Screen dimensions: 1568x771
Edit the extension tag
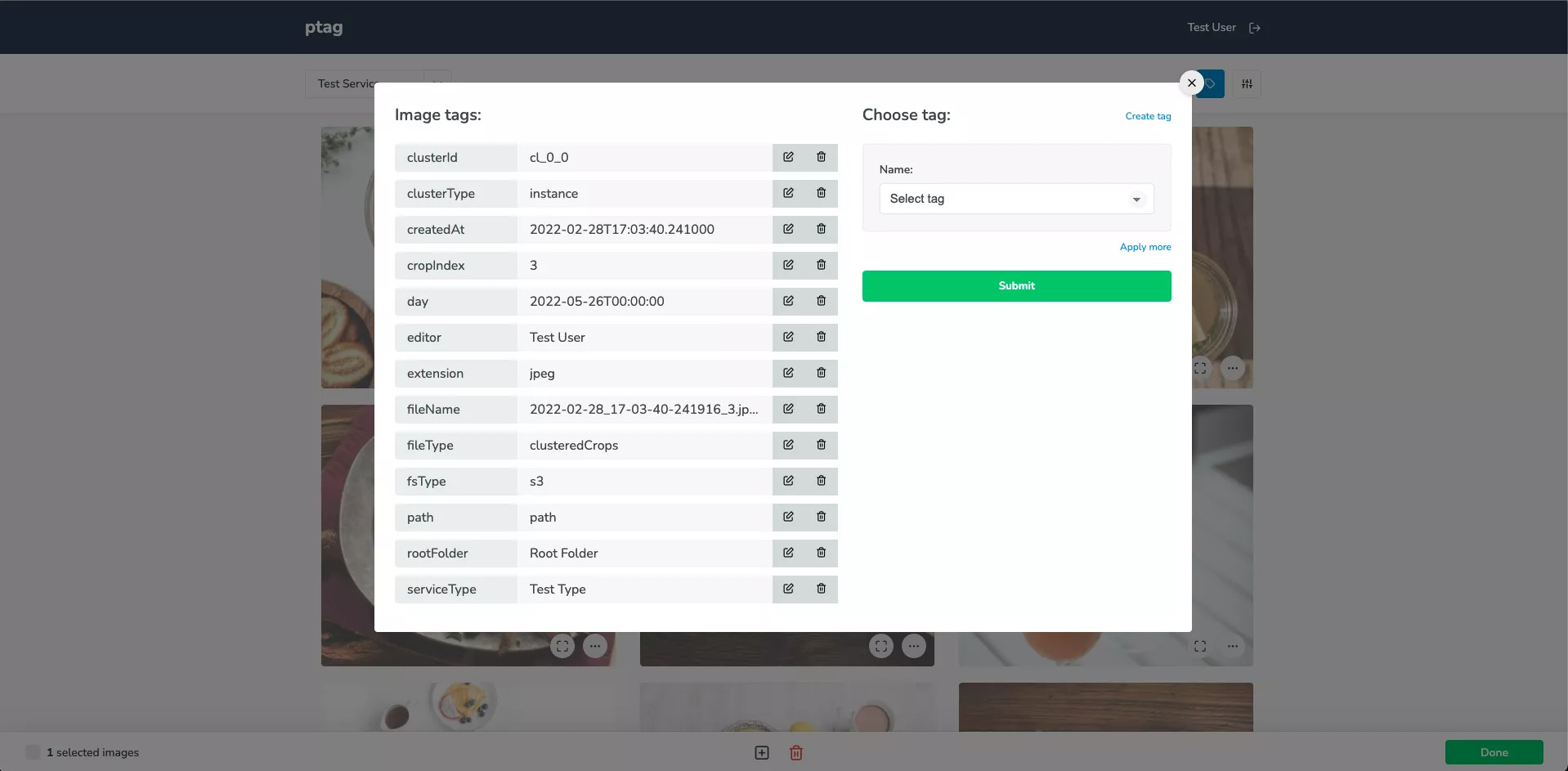[788, 373]
